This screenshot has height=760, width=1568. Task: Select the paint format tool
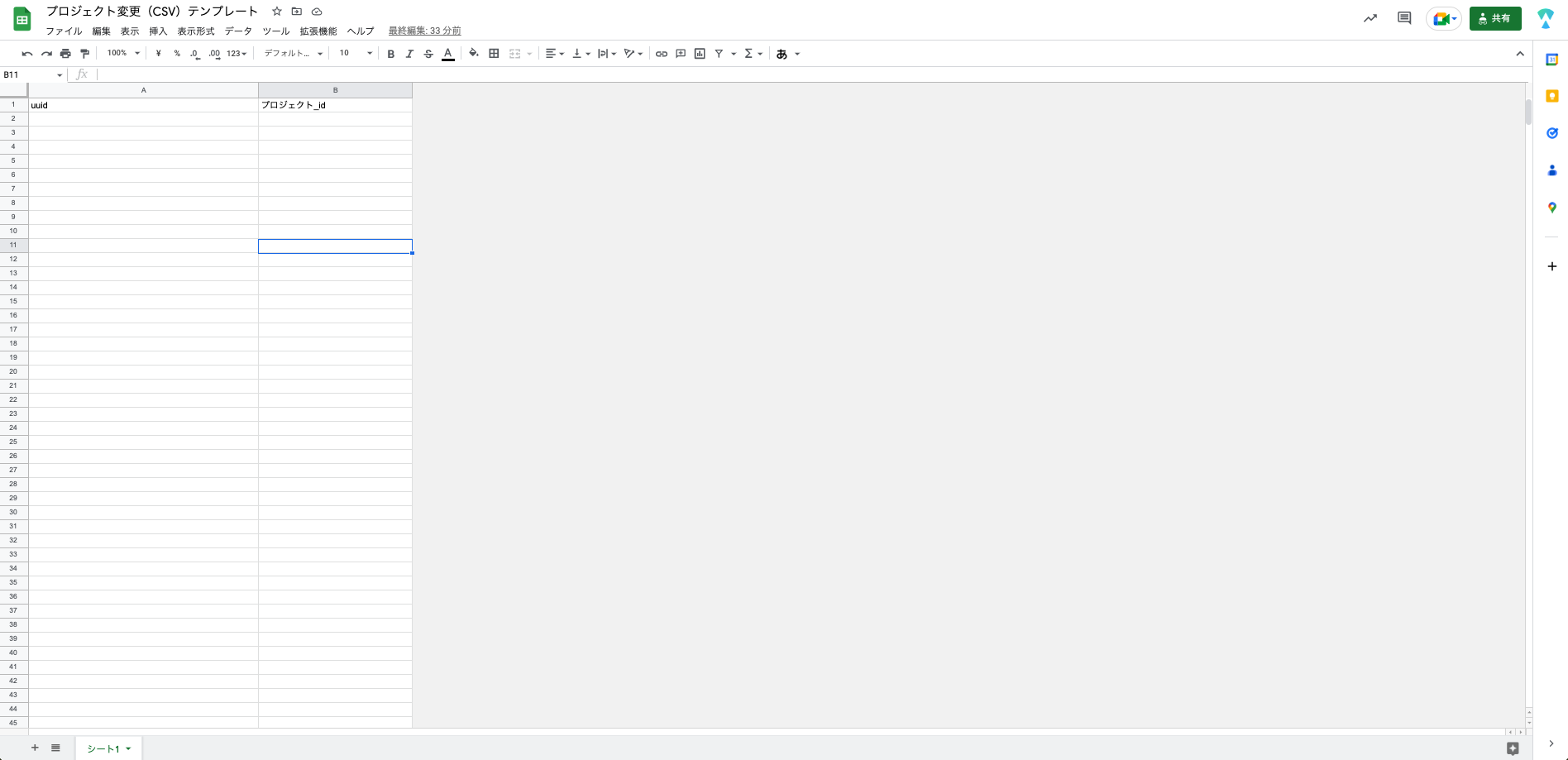pos(84,54)
